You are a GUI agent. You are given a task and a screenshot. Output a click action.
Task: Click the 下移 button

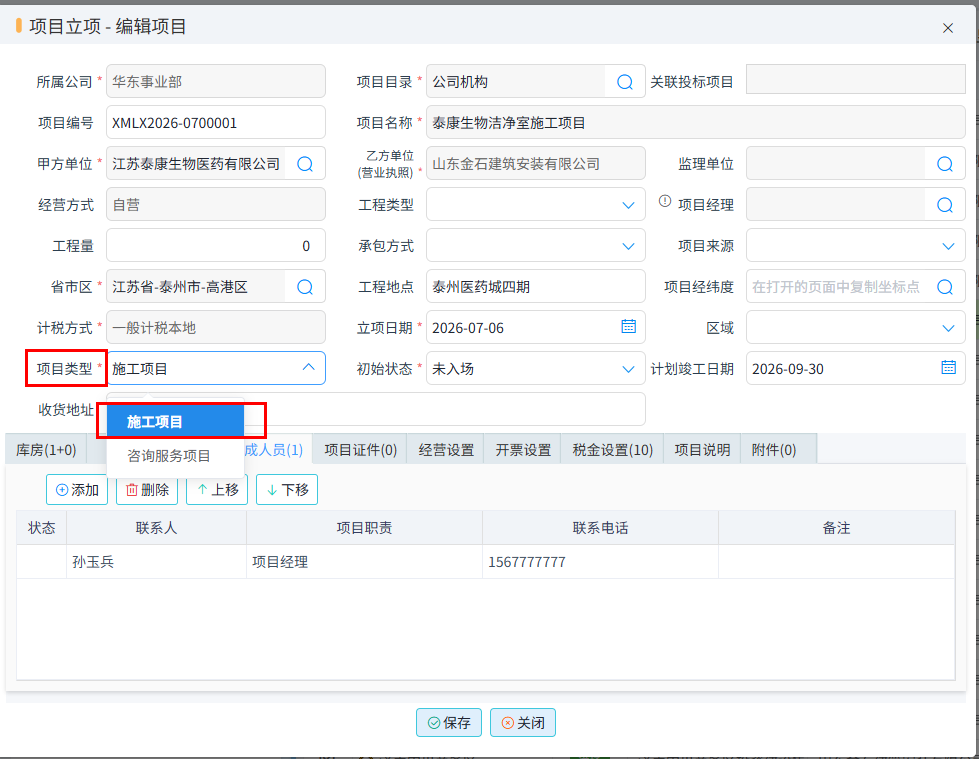tap(287, 489)
